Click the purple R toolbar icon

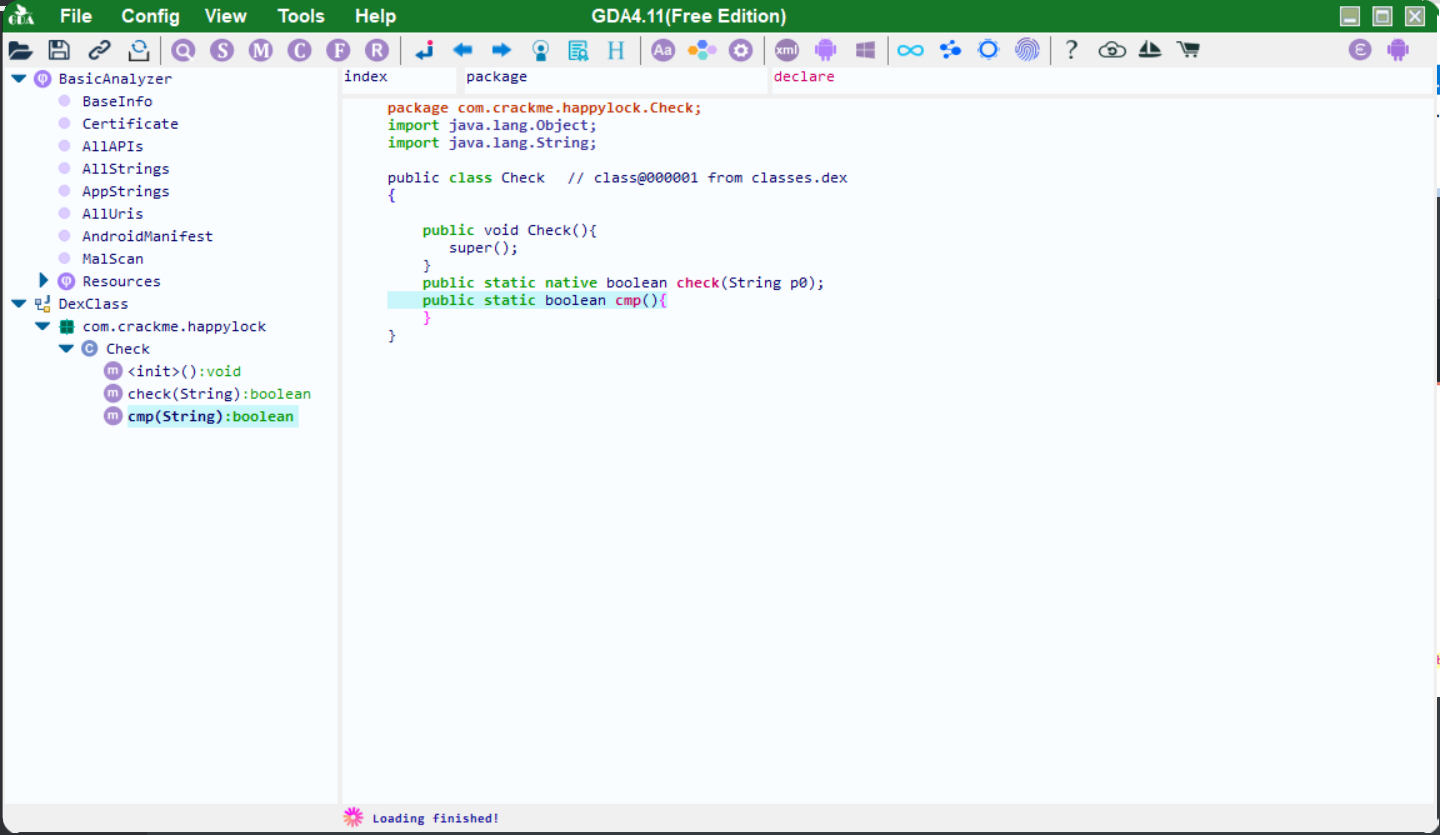(x=376, y=50)
